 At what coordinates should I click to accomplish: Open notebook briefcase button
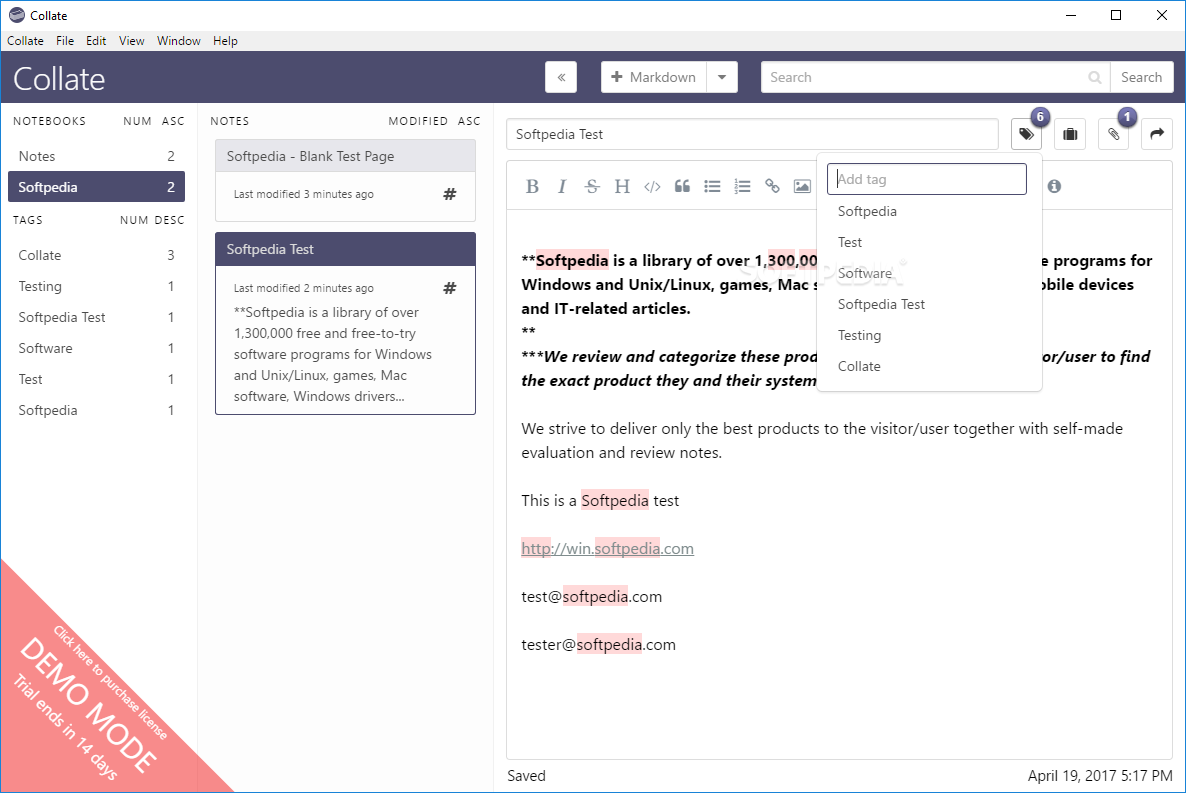point(1070,134)
